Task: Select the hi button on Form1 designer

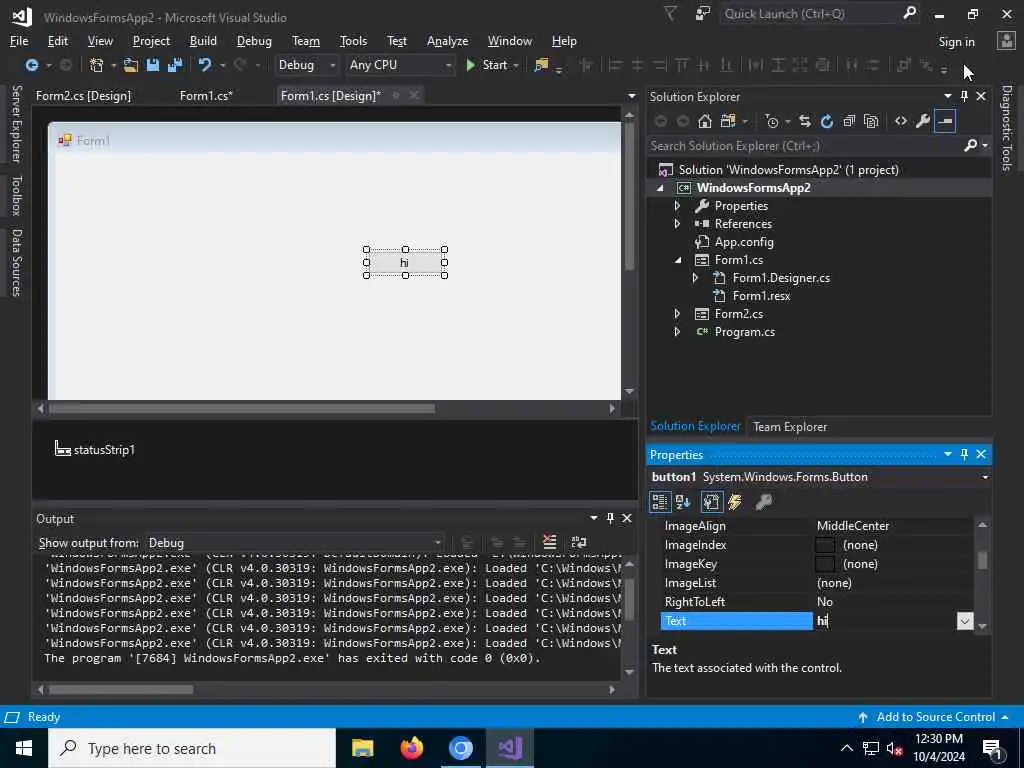Action: [x=405, y=263]
